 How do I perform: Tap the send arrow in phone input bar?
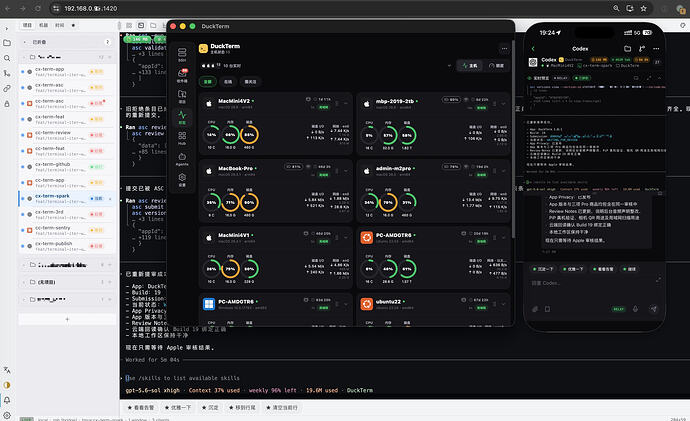click(654, 309)
